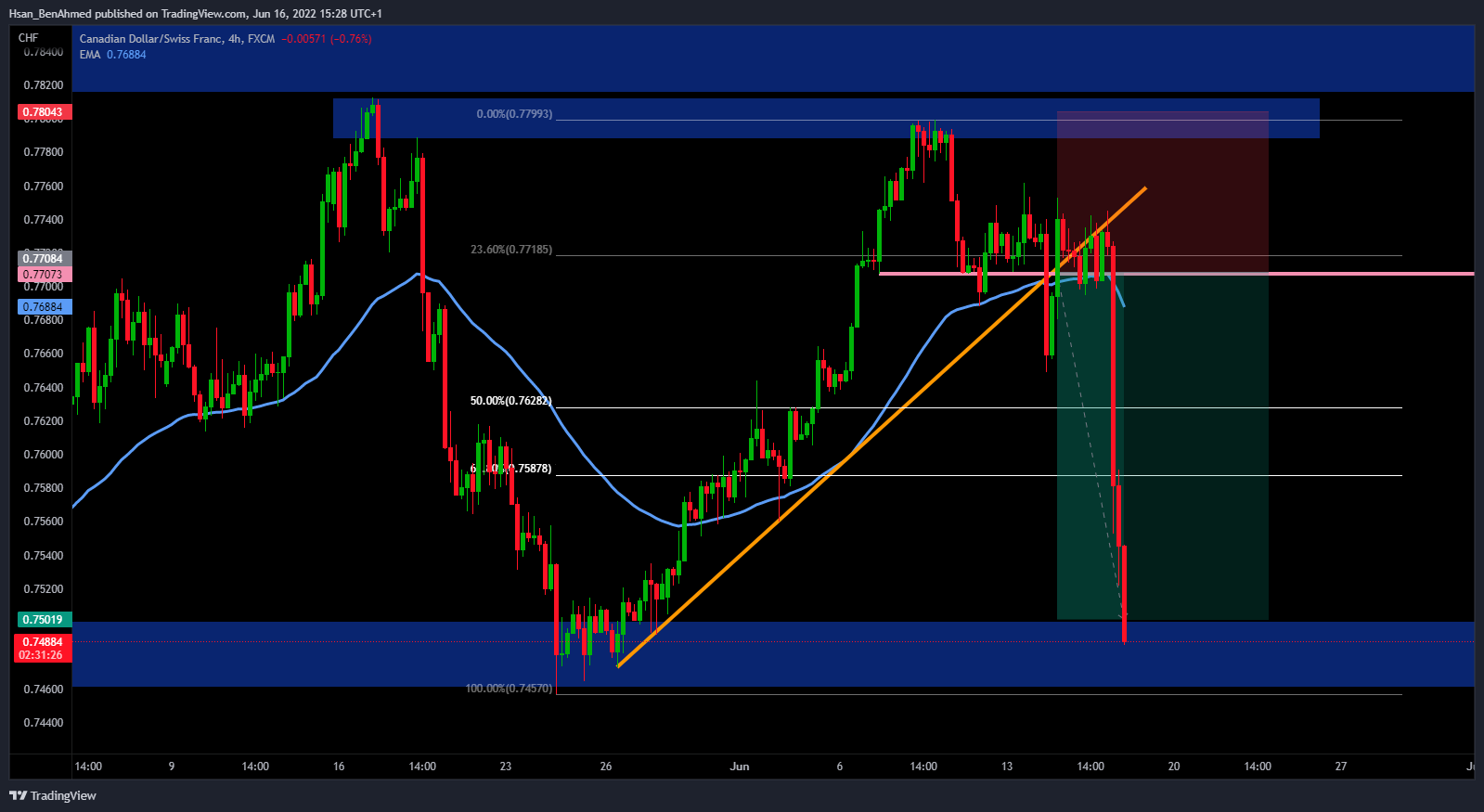Click the 02:31:26 bar countdown timer

(43, 655)
